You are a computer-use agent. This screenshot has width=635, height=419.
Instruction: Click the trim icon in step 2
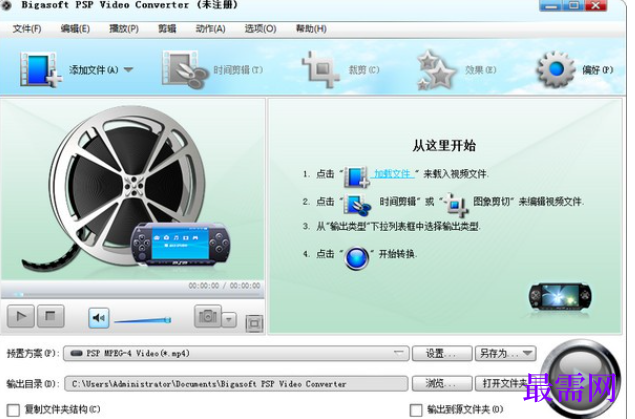point(357,204)
